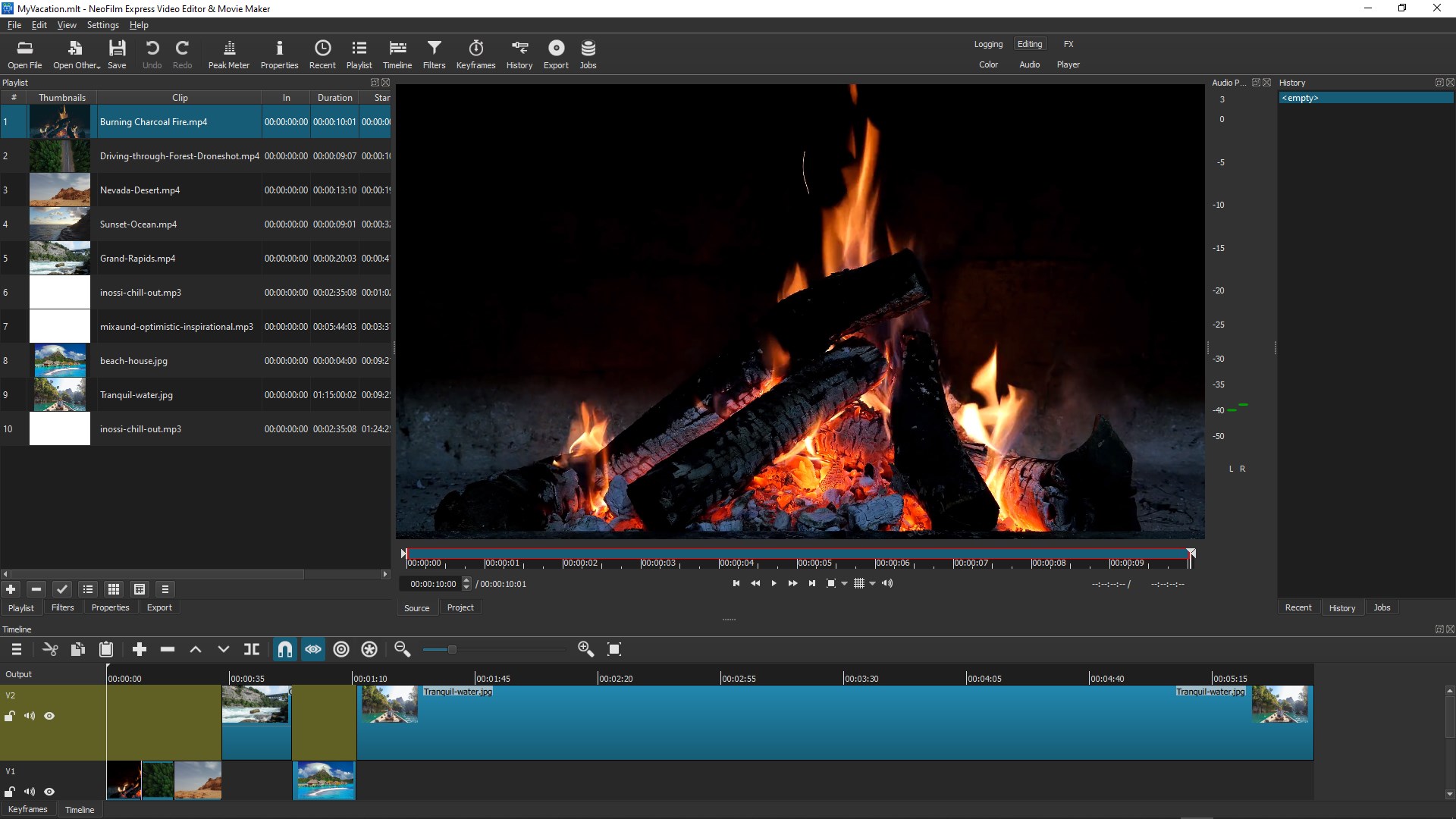1456x819 pixels.
Task: Switch to the Project tab
Action: pos(460,607)
